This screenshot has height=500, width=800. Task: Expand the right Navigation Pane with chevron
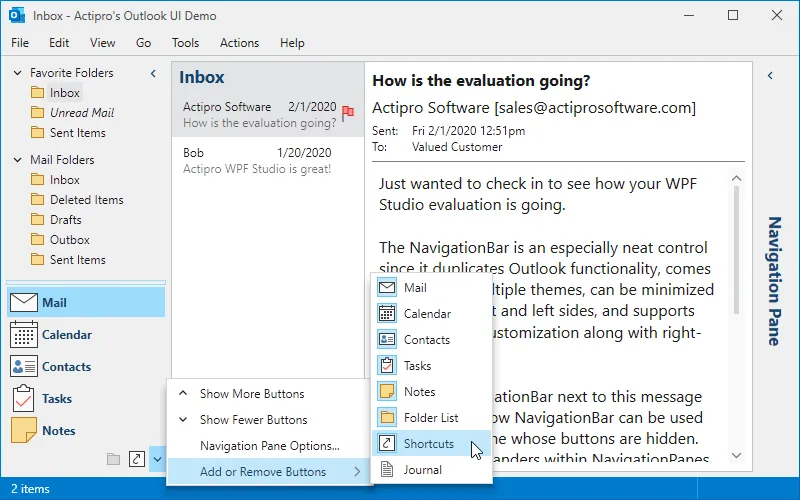pyautogui.click(x=770, y=76)
